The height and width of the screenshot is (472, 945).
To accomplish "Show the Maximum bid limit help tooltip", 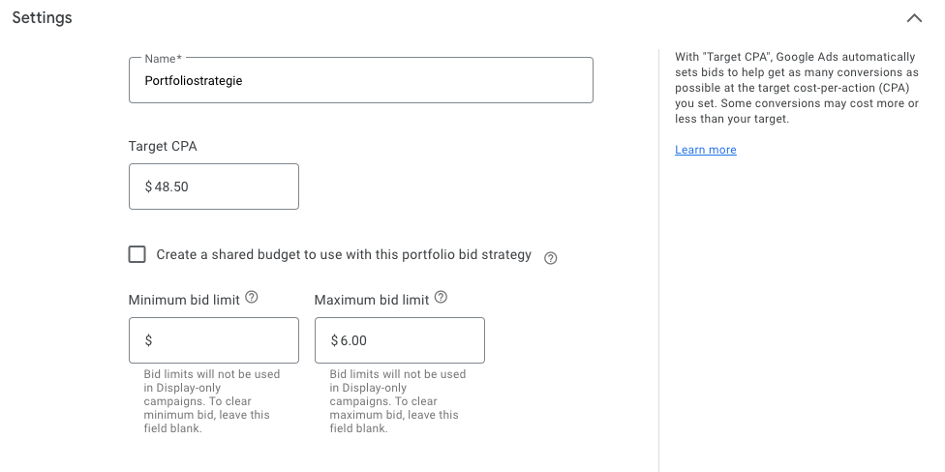I will click(441, 298).
